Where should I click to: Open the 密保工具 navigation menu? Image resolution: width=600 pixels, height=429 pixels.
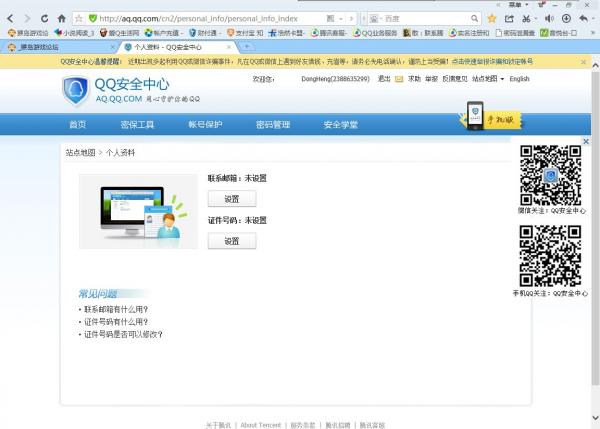(137, 124)
